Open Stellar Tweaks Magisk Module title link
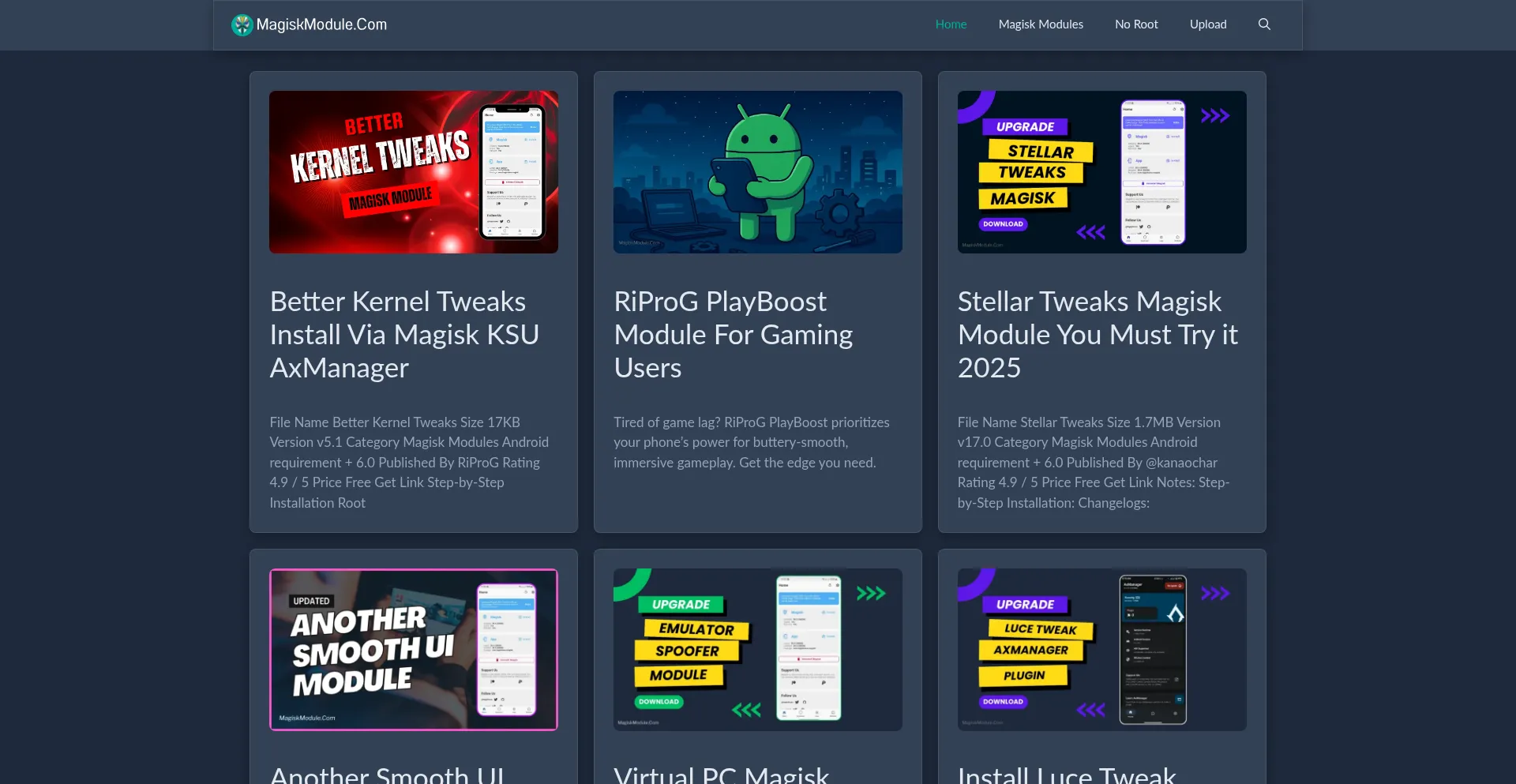1516x784 pixels. [1098, 335]
